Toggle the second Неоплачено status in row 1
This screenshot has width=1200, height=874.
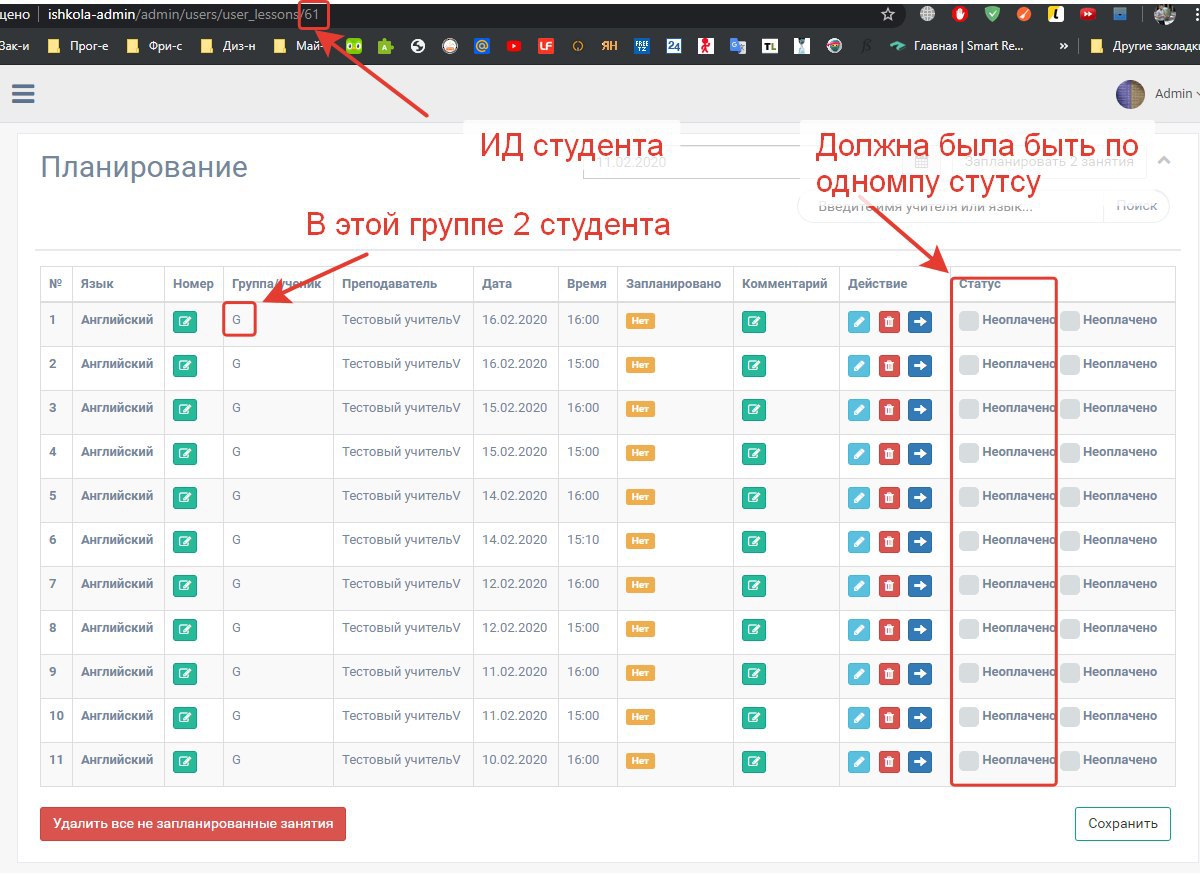(1070, 321)
